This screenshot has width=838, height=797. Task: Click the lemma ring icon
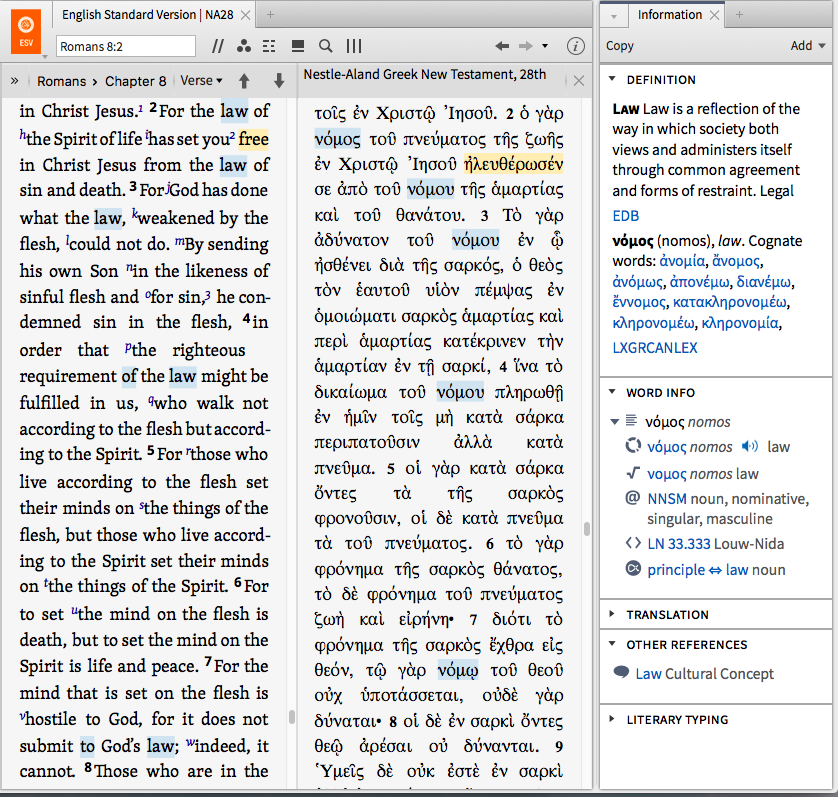coord(633,445)
